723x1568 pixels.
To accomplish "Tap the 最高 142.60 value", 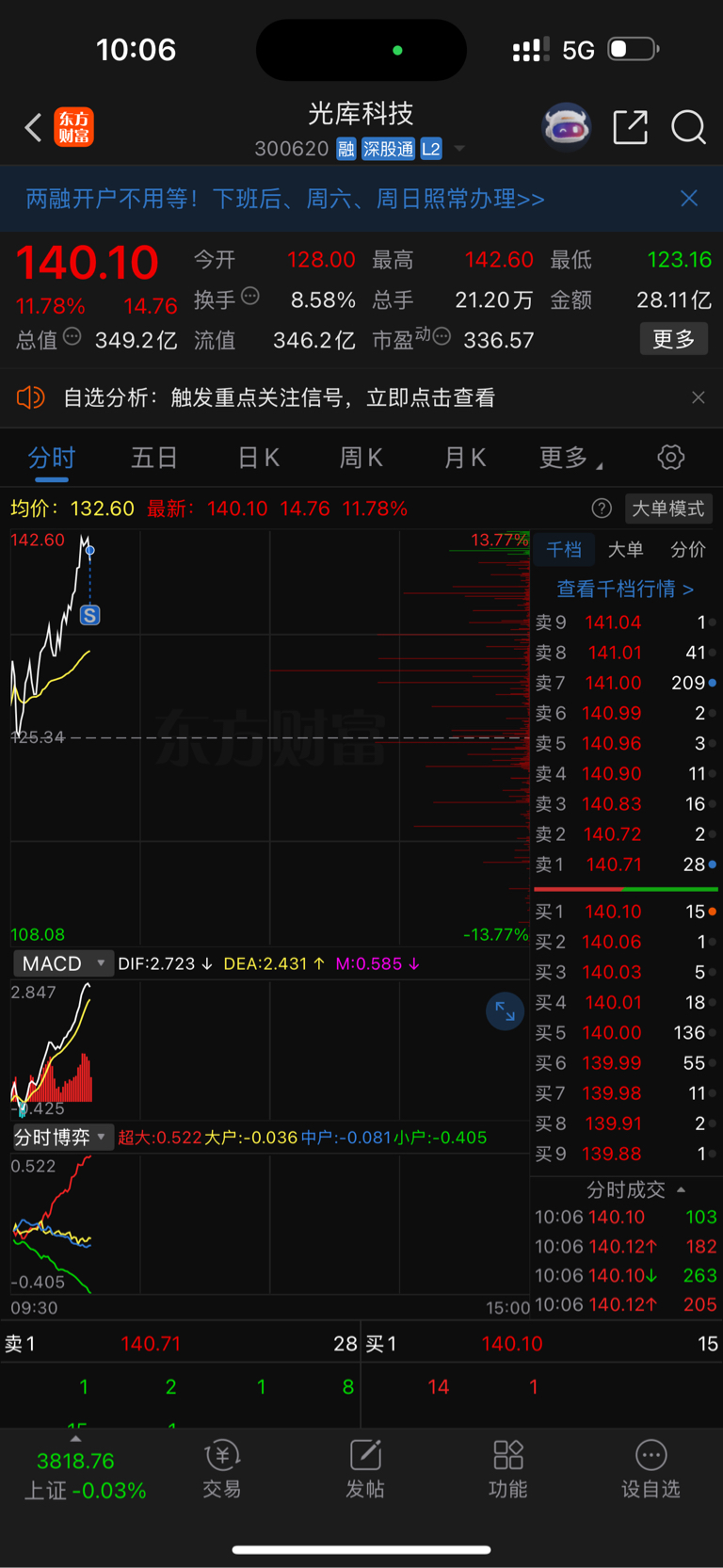I will (x=499, y=260).
